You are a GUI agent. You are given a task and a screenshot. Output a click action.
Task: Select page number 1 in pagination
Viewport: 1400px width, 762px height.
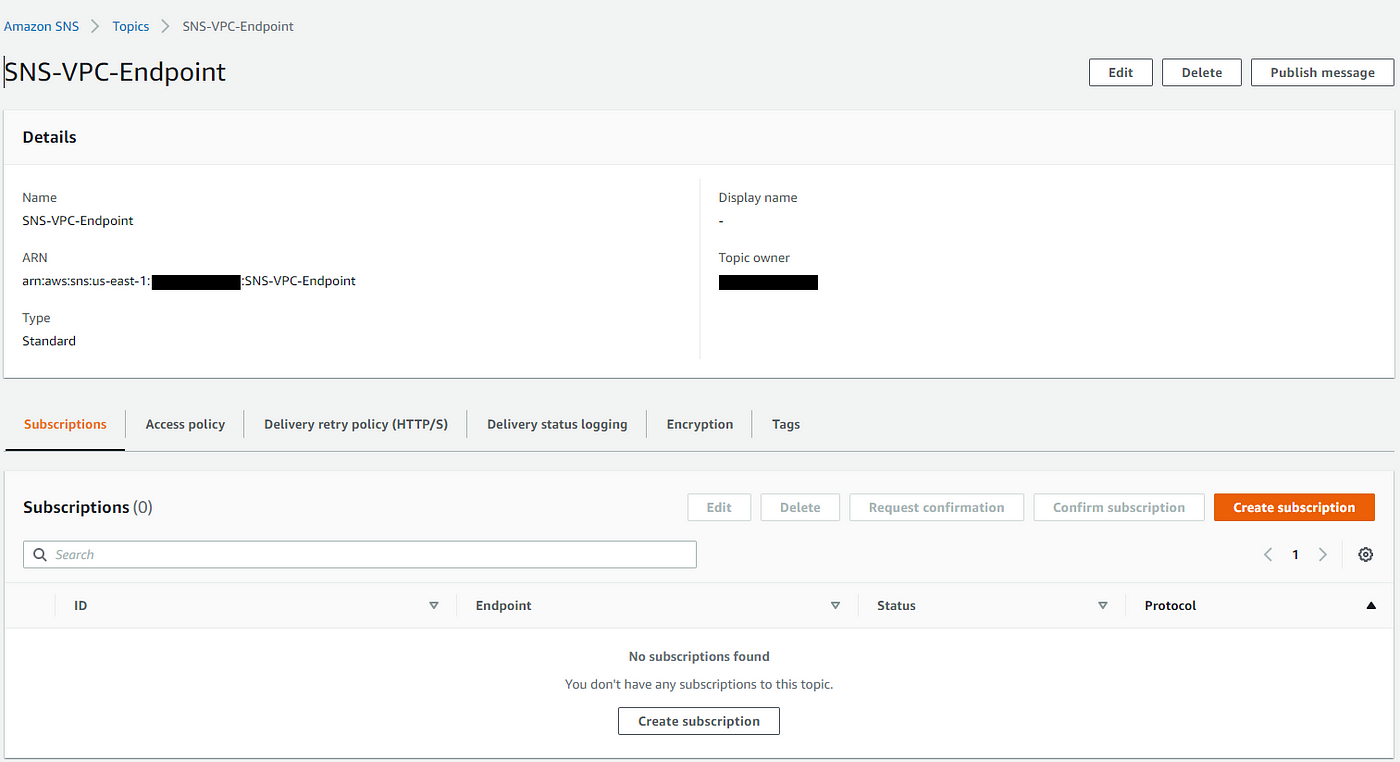point(1295,554)
